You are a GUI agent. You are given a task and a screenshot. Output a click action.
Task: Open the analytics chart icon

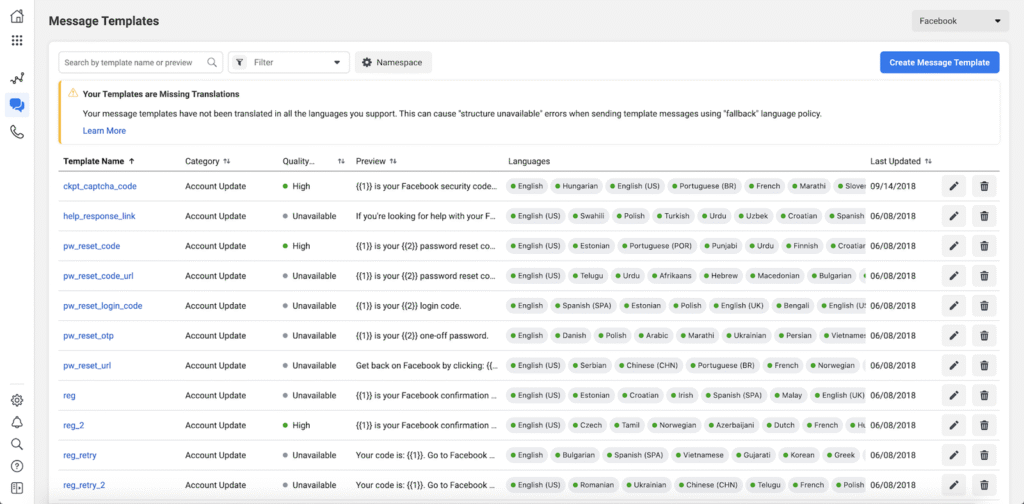pos(16,78)
